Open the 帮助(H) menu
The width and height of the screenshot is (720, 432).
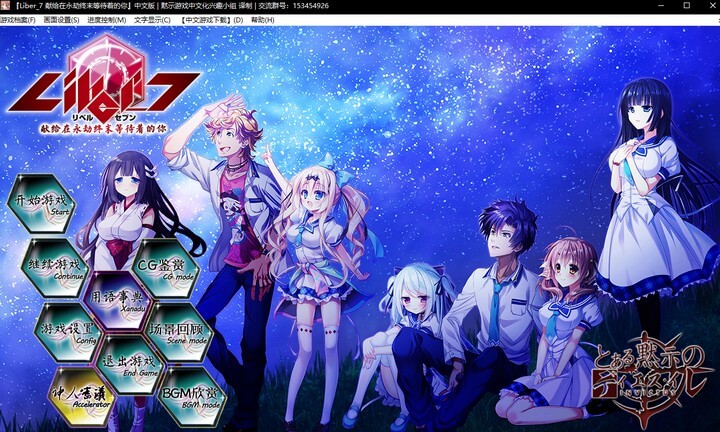coord(262,20)
